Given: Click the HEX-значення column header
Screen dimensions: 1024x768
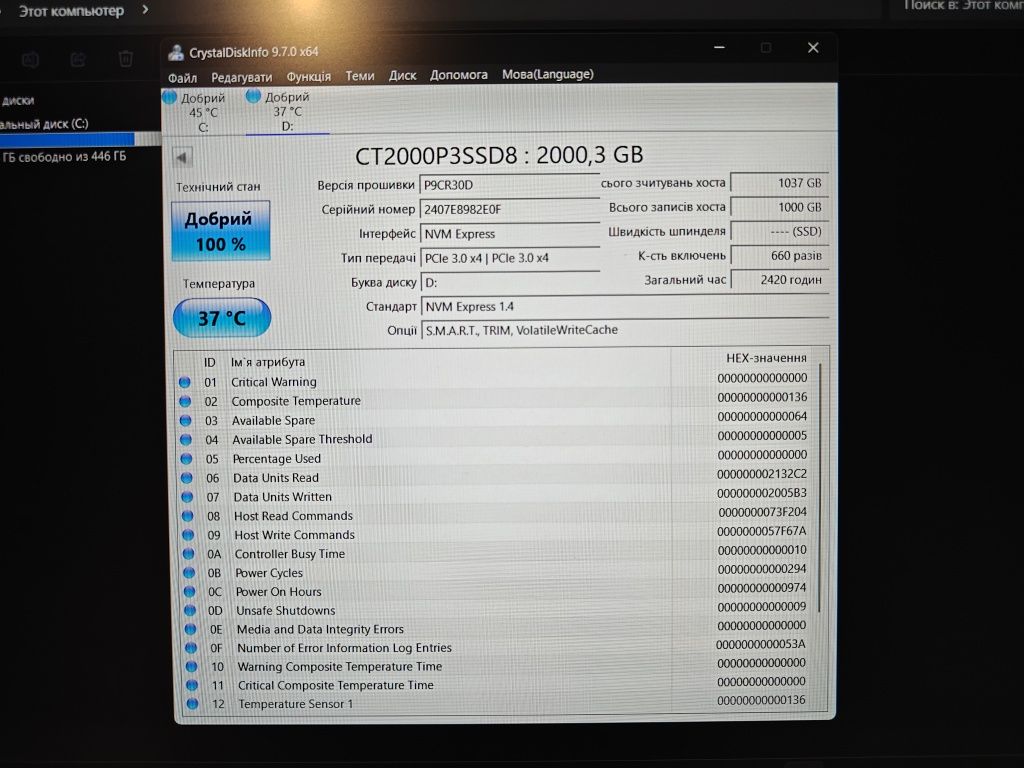Looking at the screenshot, I should pyautogui.click(x=766, y=358).
